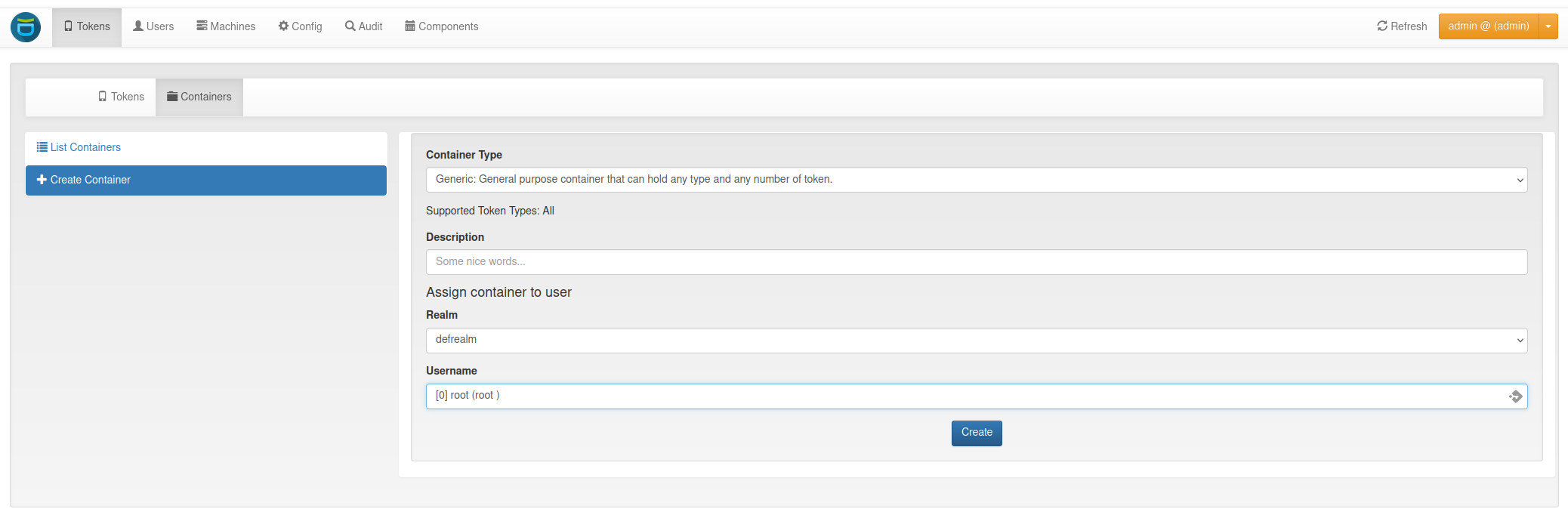This screenshot has height=515, width=1568.
Task: Click the gear icon beside Config
Action: [x=283, y=26]
